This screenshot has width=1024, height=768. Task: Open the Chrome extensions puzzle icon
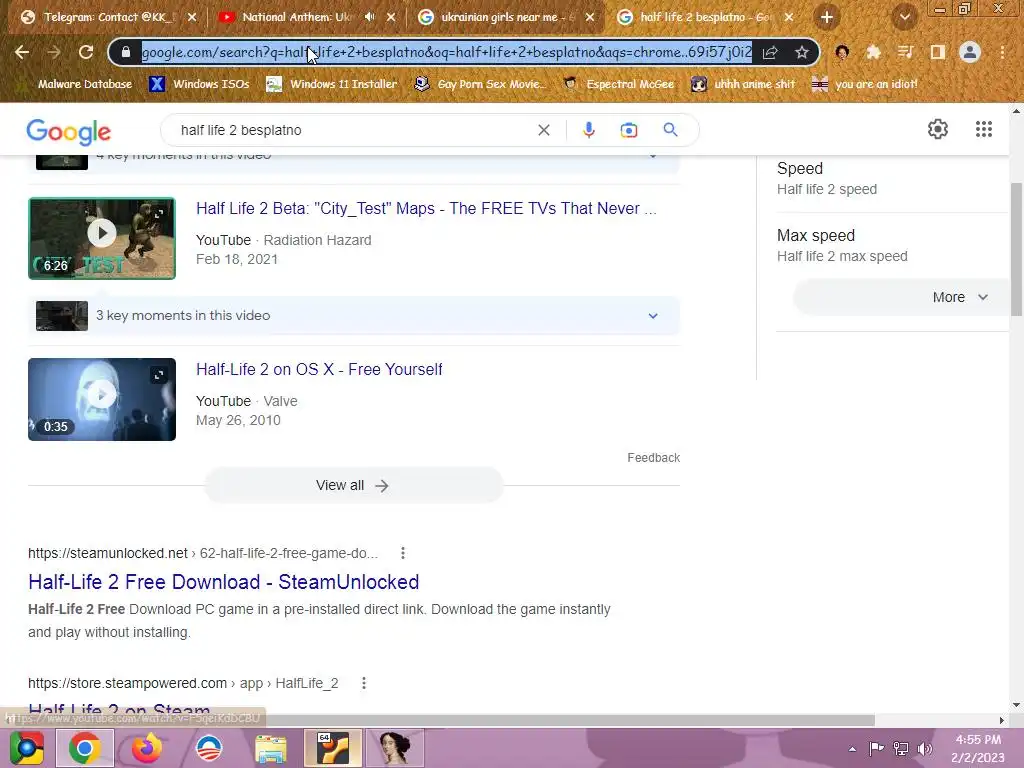[x=873, y=52]
